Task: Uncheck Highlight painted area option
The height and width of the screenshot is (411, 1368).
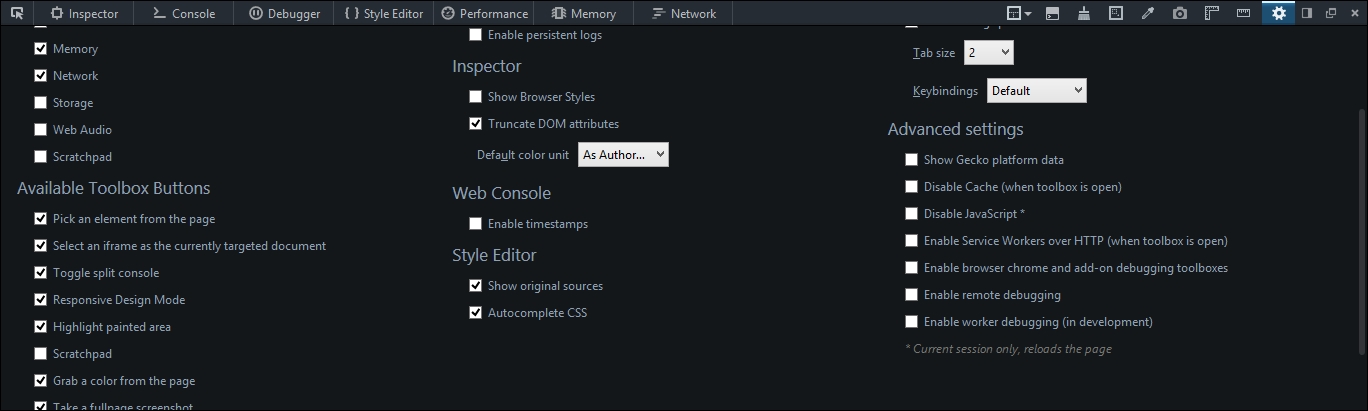Action: pyautogui.click(x=40, y=326)
